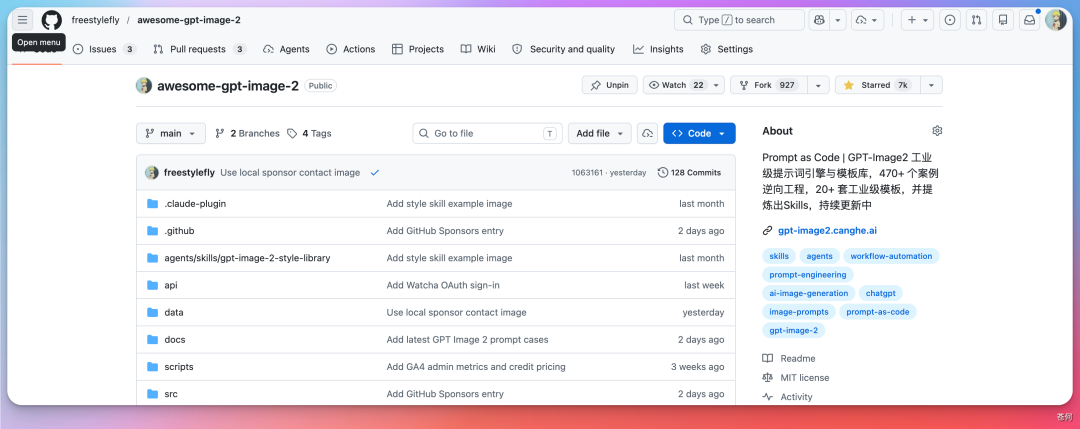View 2 Branches link

247,134
